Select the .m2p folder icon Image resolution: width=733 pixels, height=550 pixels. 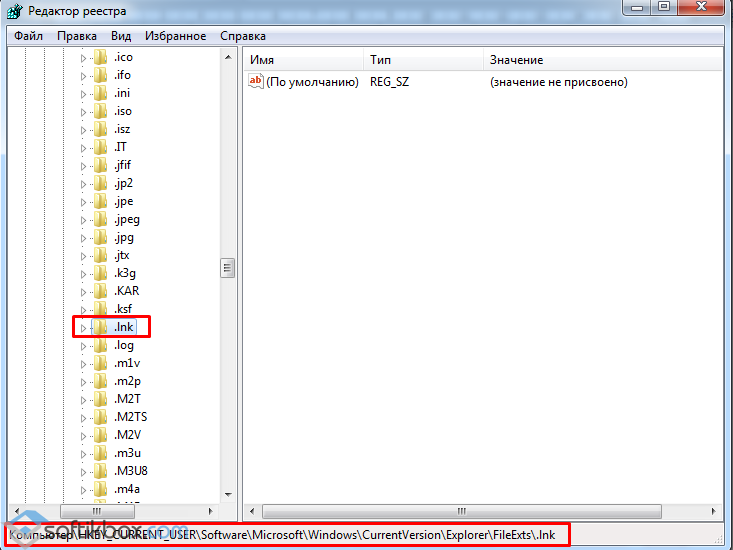(100, 381)
